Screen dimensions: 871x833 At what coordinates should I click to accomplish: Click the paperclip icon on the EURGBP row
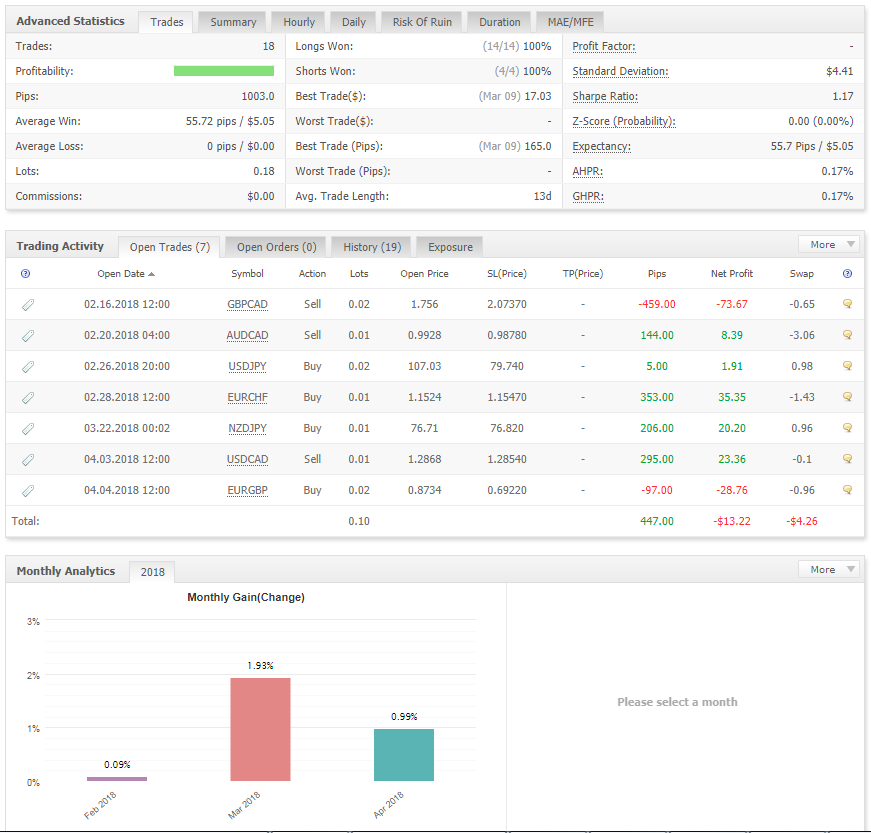pyautogui.click(x=28, y=490)
